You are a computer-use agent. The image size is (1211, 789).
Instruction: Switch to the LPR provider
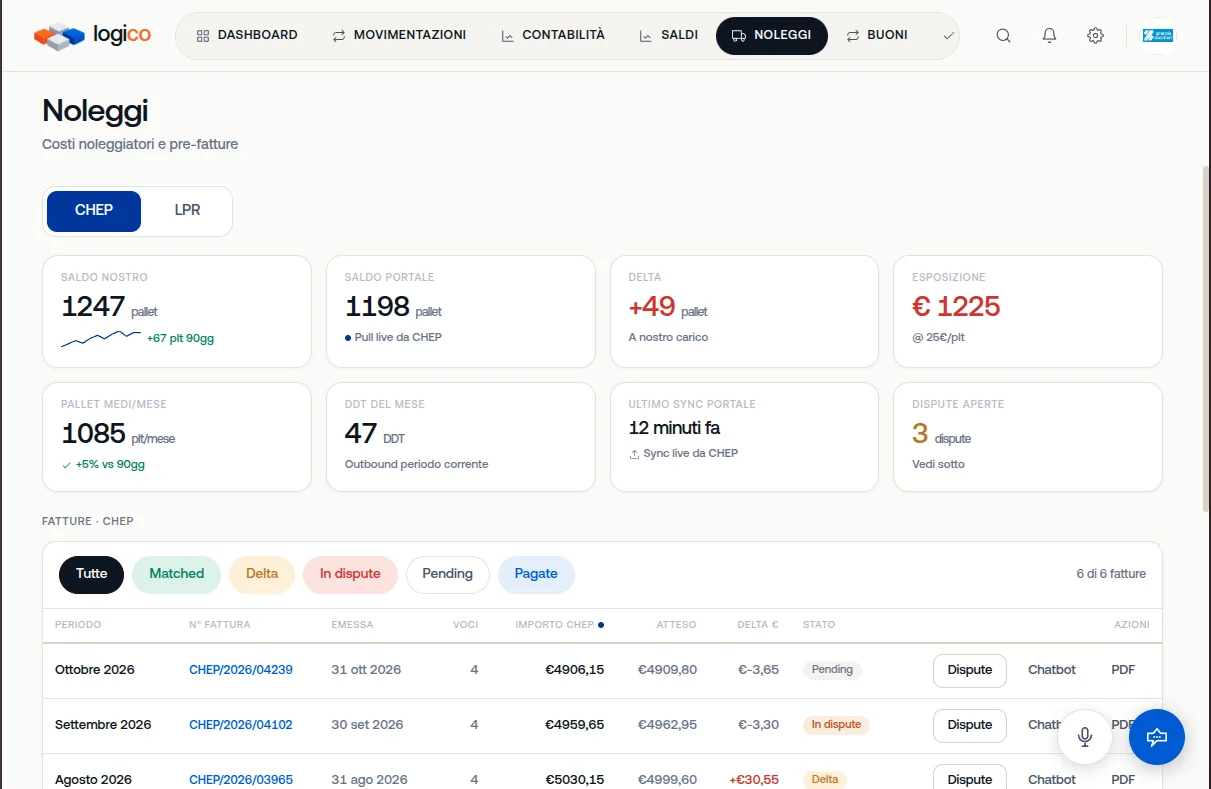187,211
